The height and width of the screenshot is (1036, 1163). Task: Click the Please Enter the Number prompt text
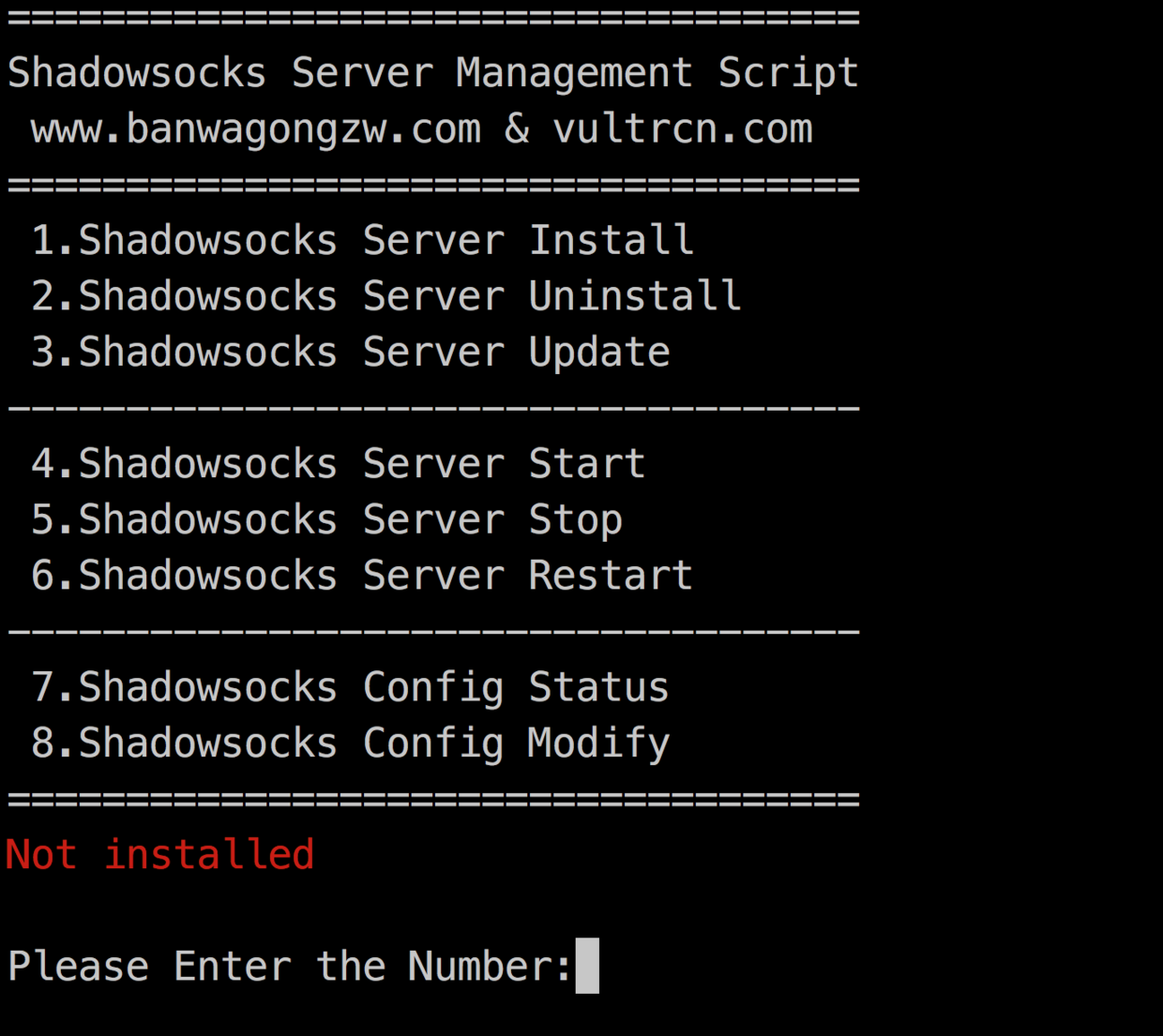pyautogui.click(x=290, y=967)
